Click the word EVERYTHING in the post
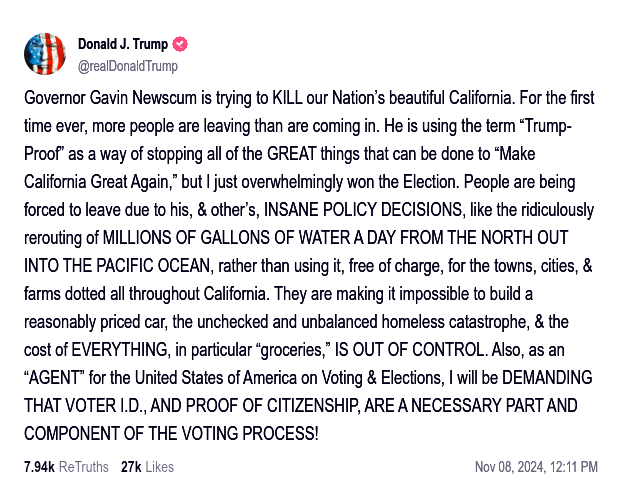Image resolution: width=619 pixels, height=497 pixels. (x=120, y=350)
